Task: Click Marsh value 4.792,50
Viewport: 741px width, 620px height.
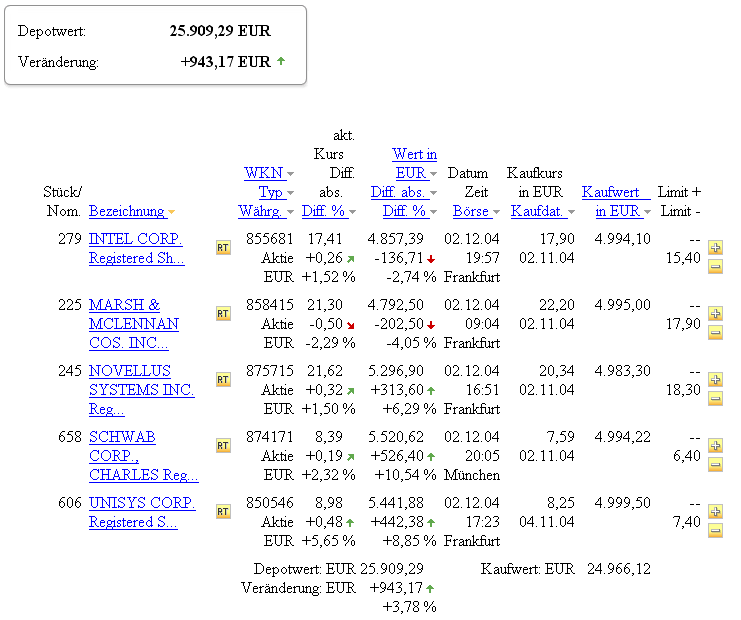Action: coord(396,305)
